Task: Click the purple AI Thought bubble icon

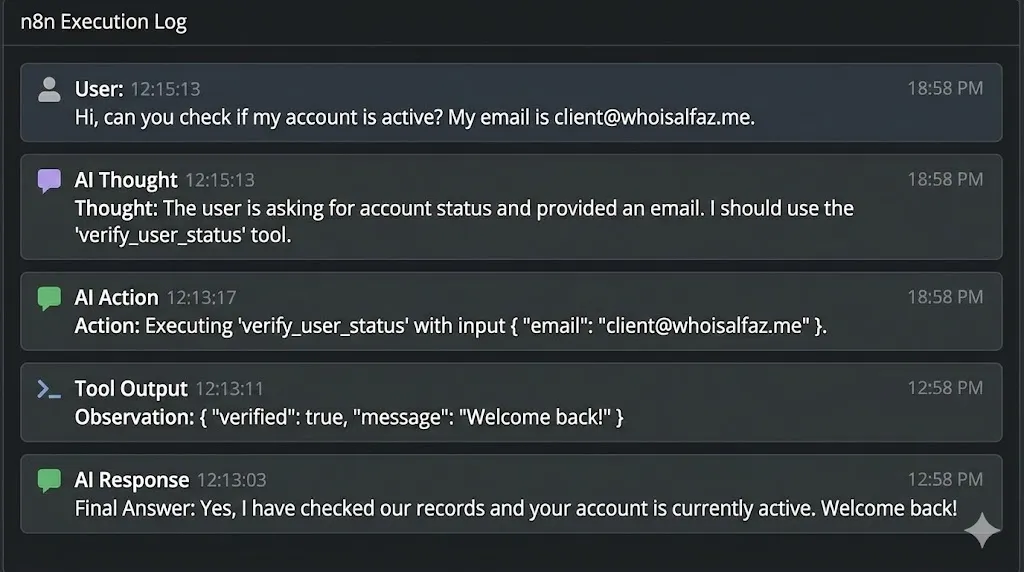Action: 49,181
